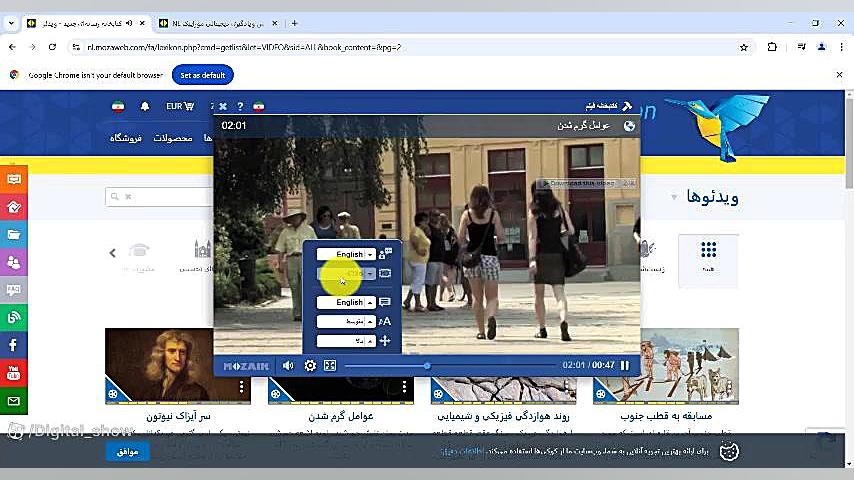Open Chrome extensions puzzle icon

tap(772, 47)
